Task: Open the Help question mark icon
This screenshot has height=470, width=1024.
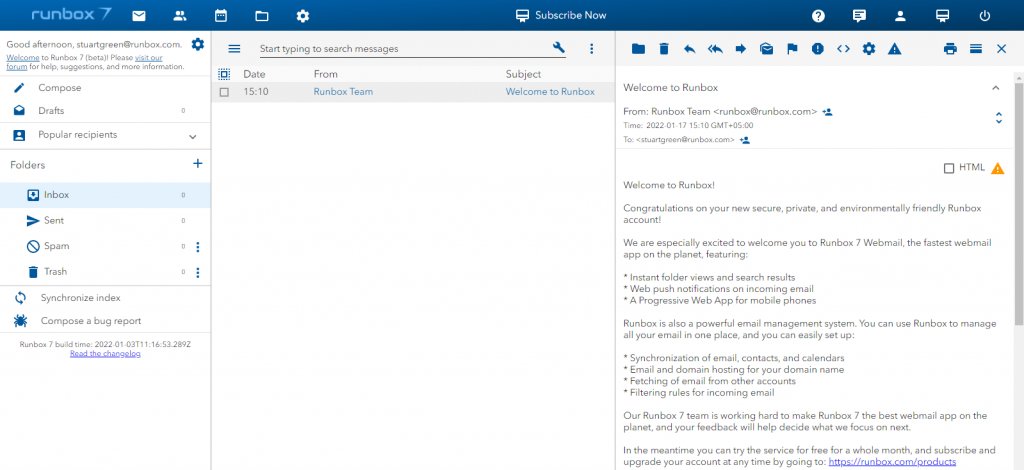Action: 818,16
